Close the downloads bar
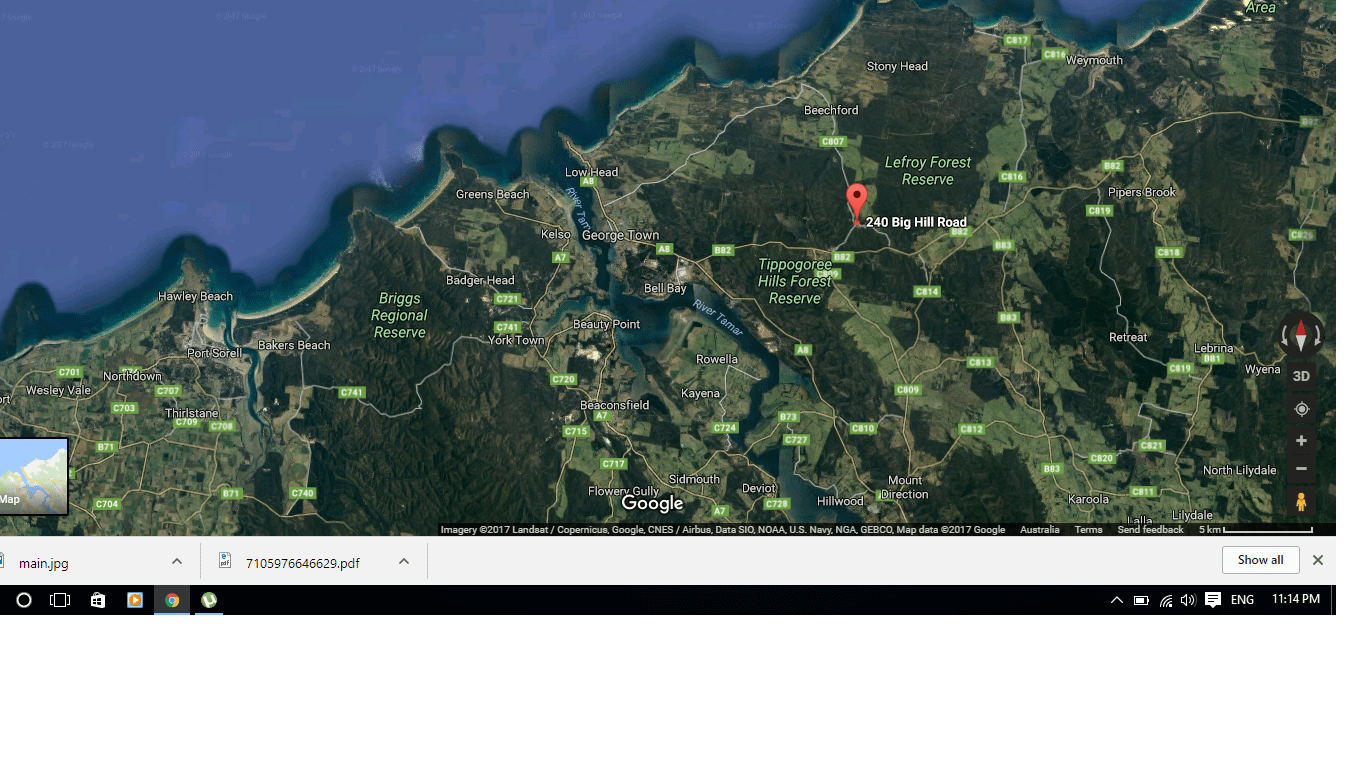 click(1317, 560)
